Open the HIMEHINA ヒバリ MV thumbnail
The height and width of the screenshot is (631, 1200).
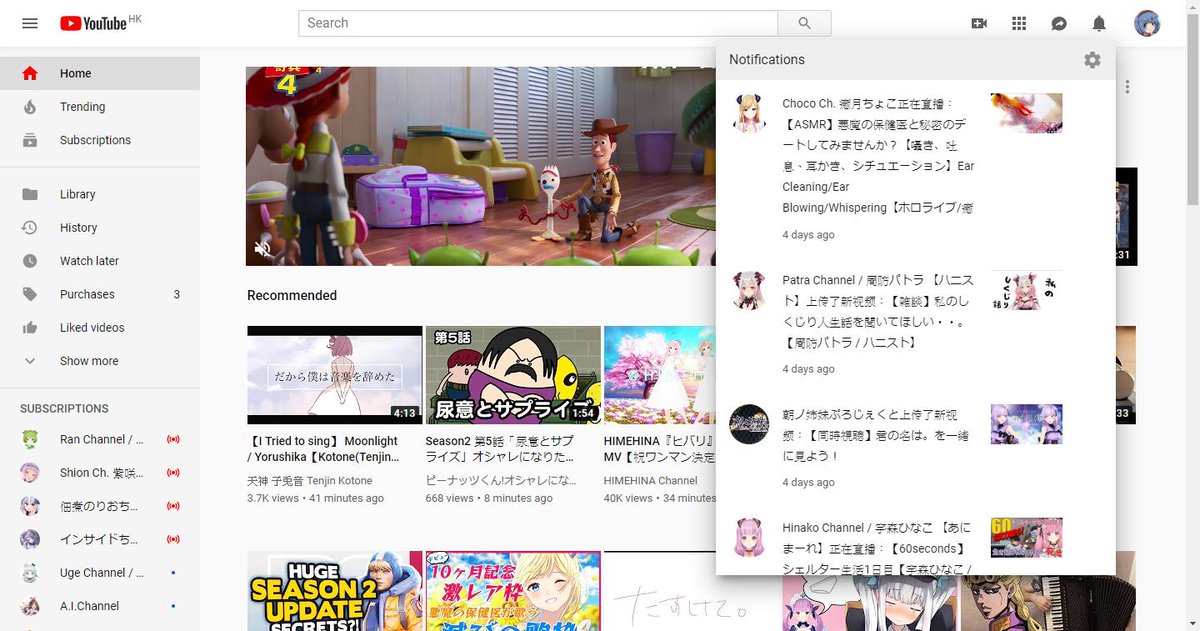660,375
